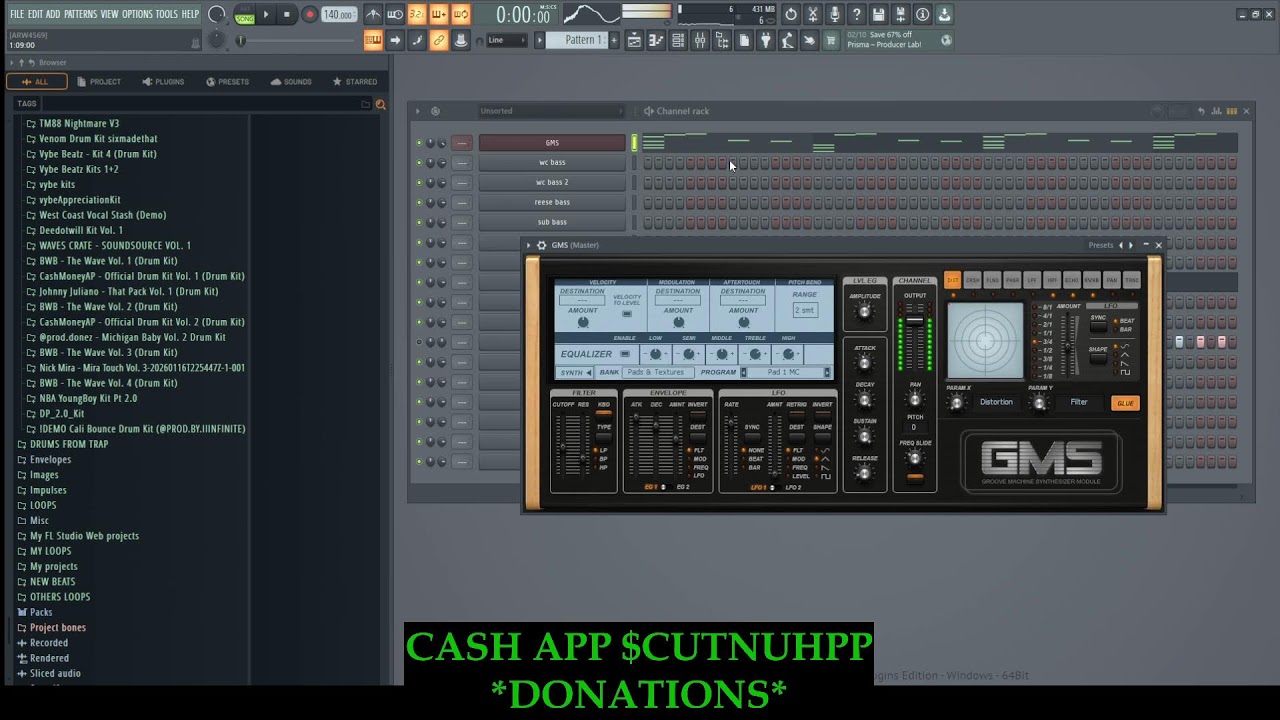This screenshot has width=1280, height=720.
Task: Expand the DRUMS FROM TRAP folder
Action: tap(69, 444)
